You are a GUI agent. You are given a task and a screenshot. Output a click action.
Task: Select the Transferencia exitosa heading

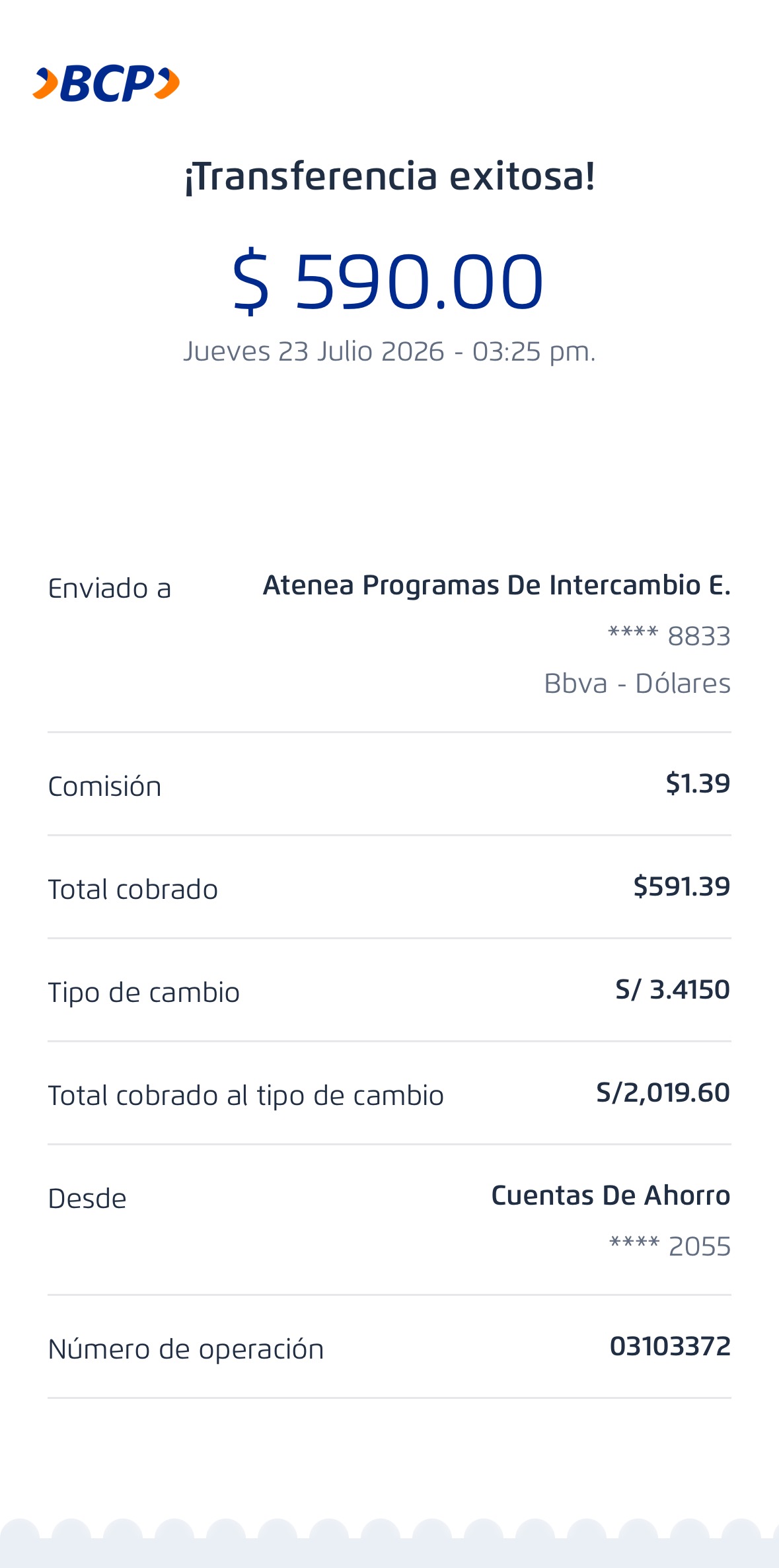pyautogui.click(x=390, y=176)
